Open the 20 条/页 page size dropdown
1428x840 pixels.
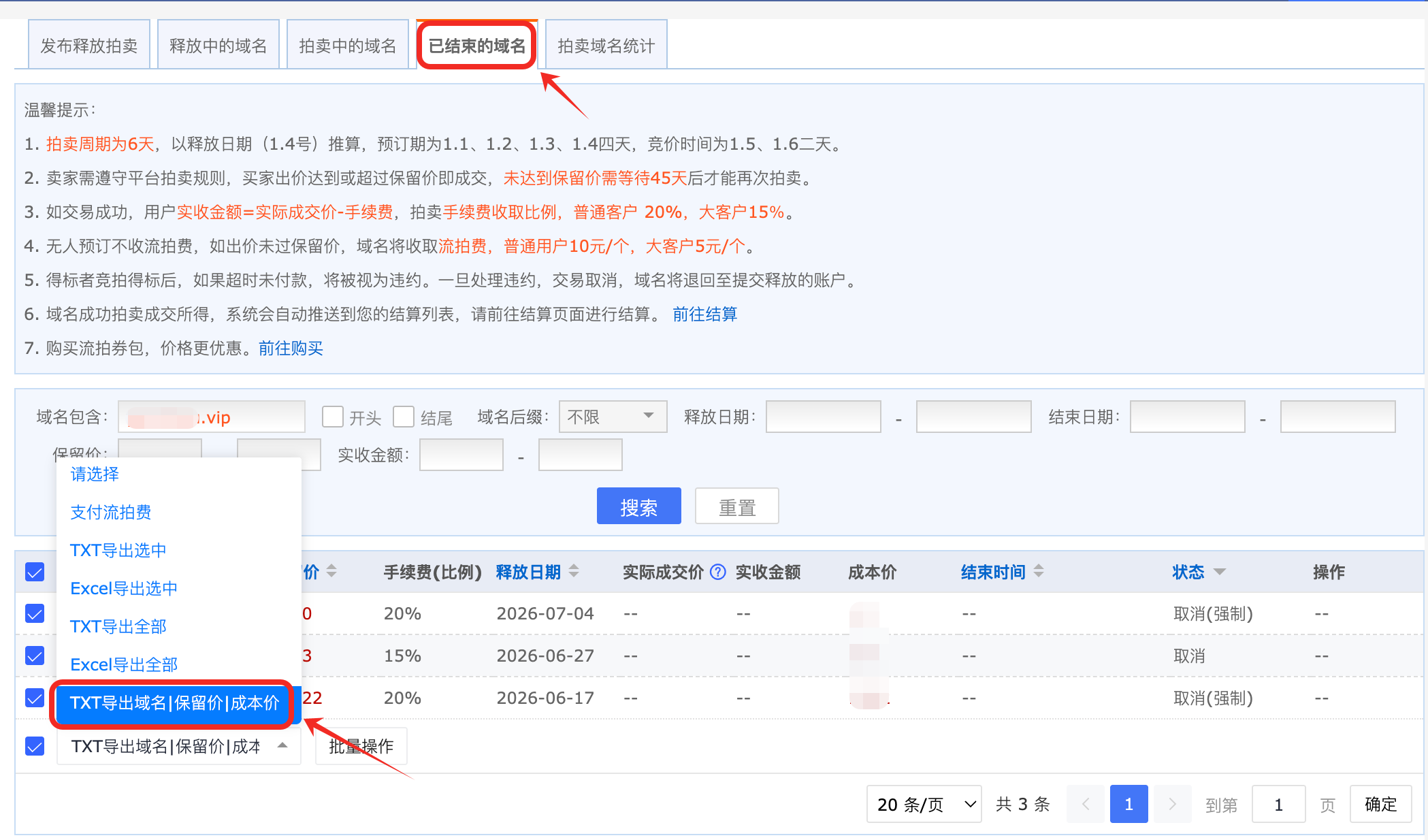point(924,804)
